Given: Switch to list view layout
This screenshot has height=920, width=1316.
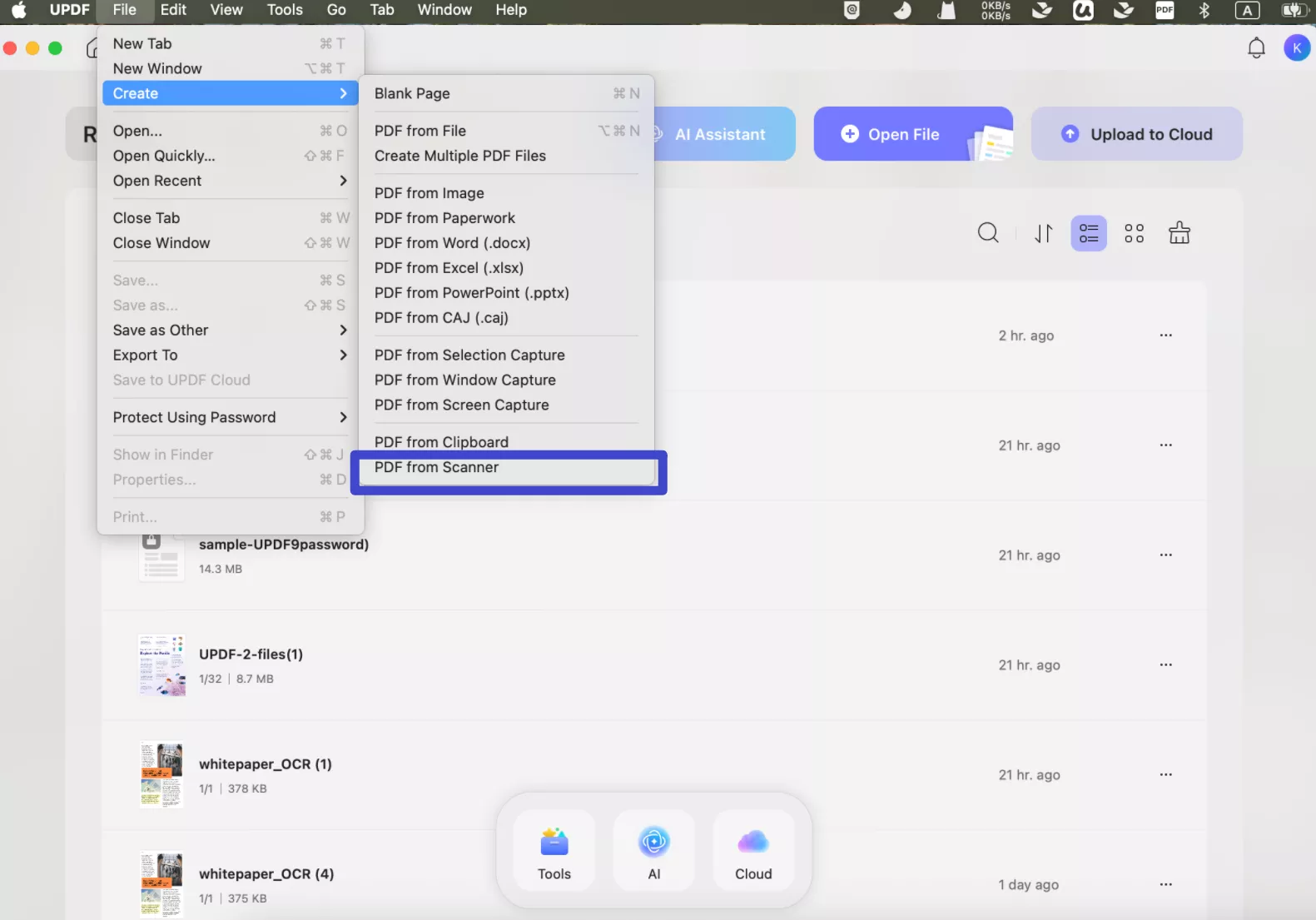Looking at the screenshot, I should coord(1088,234).
